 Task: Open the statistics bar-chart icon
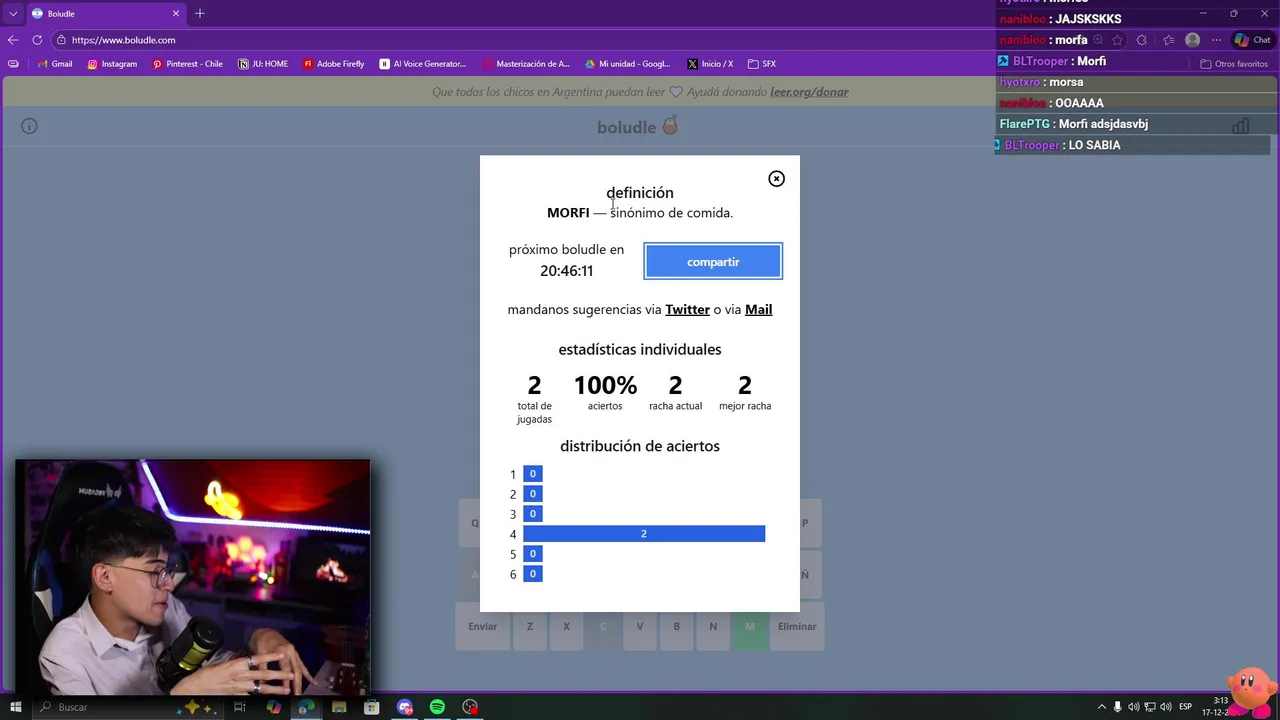pos(1240,126)
